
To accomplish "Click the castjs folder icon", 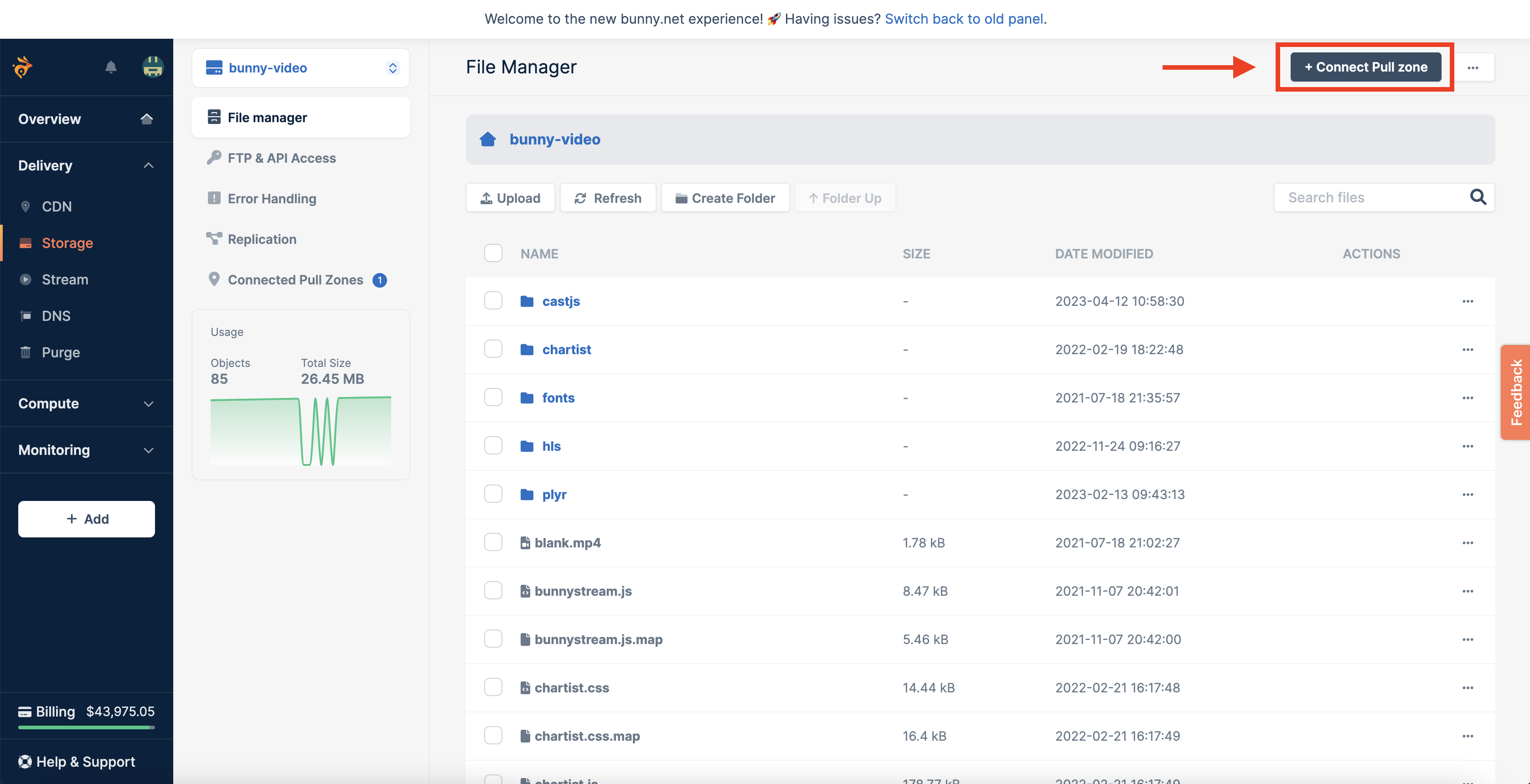I will [527, 301].
